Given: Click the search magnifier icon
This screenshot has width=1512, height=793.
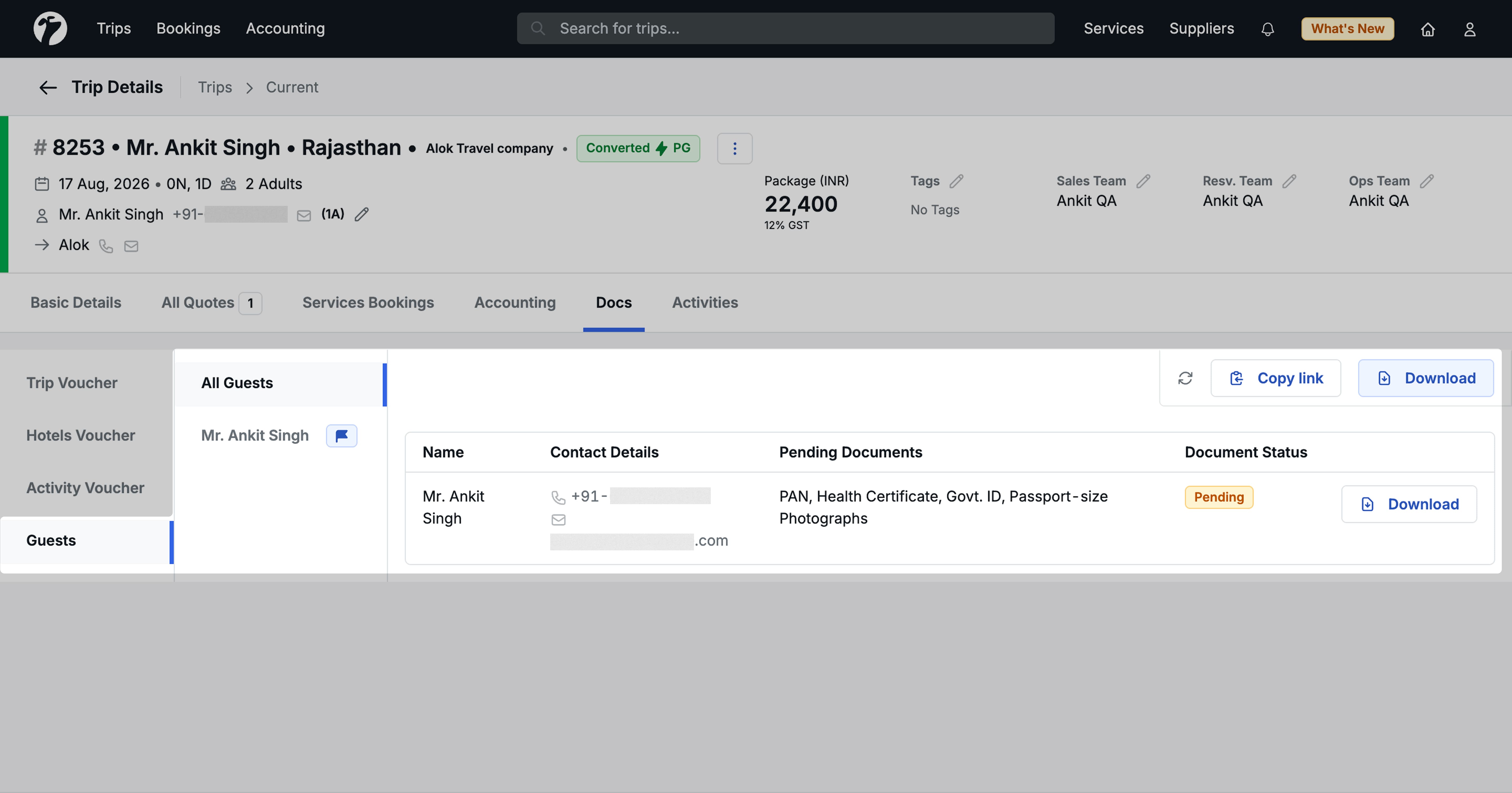Looking at the screenshot, I should pos(538,28).
